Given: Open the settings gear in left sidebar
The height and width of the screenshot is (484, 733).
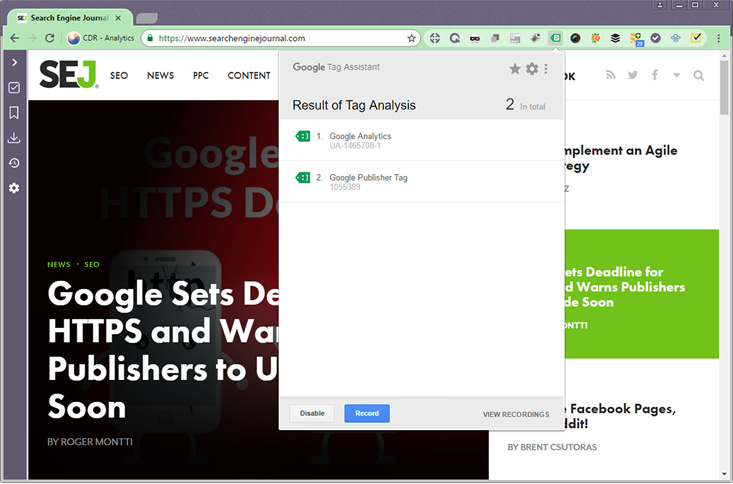Looking at the screenshot, I should point(14,188).
